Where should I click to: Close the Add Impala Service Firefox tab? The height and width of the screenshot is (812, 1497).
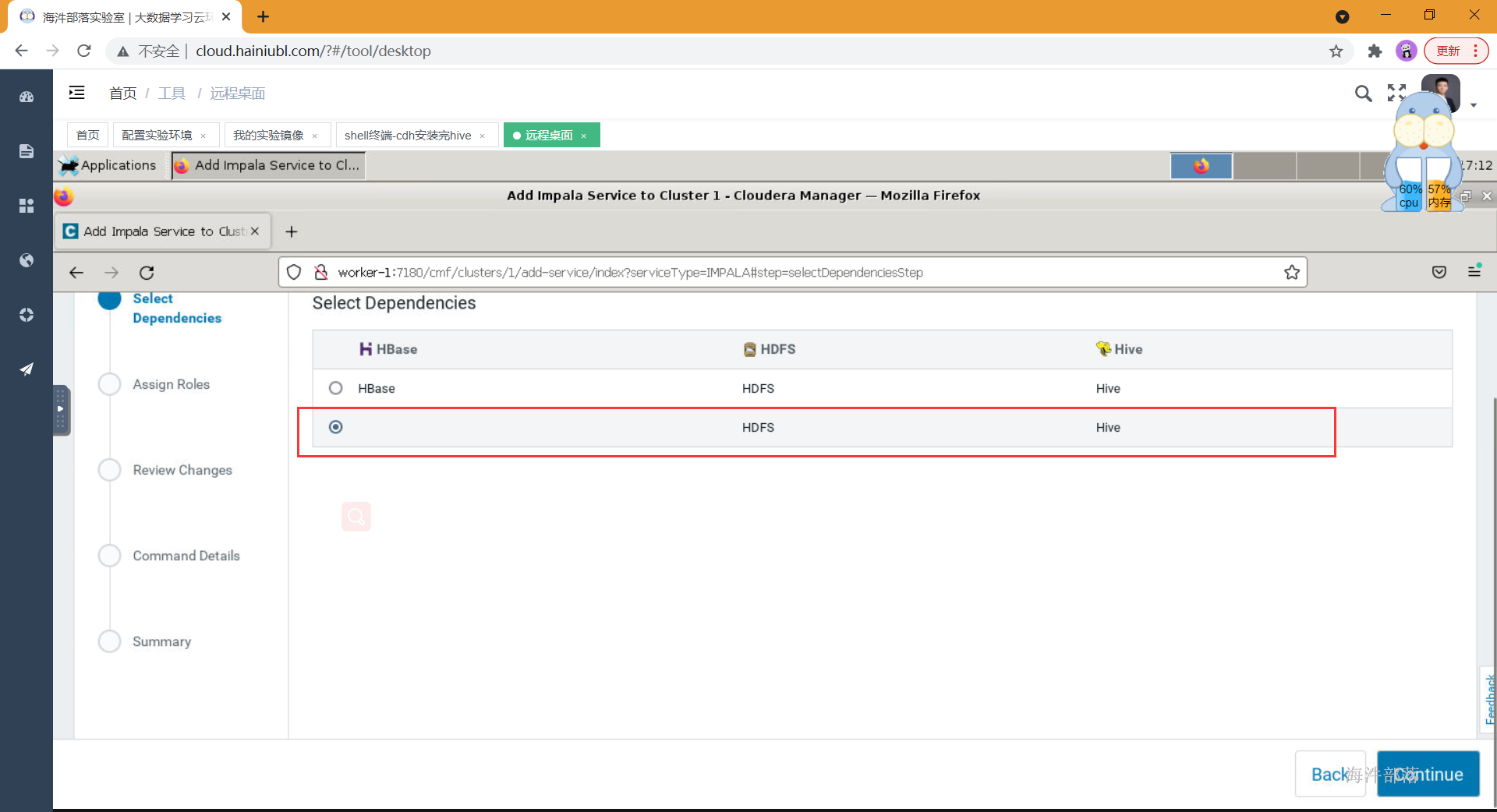254,231
